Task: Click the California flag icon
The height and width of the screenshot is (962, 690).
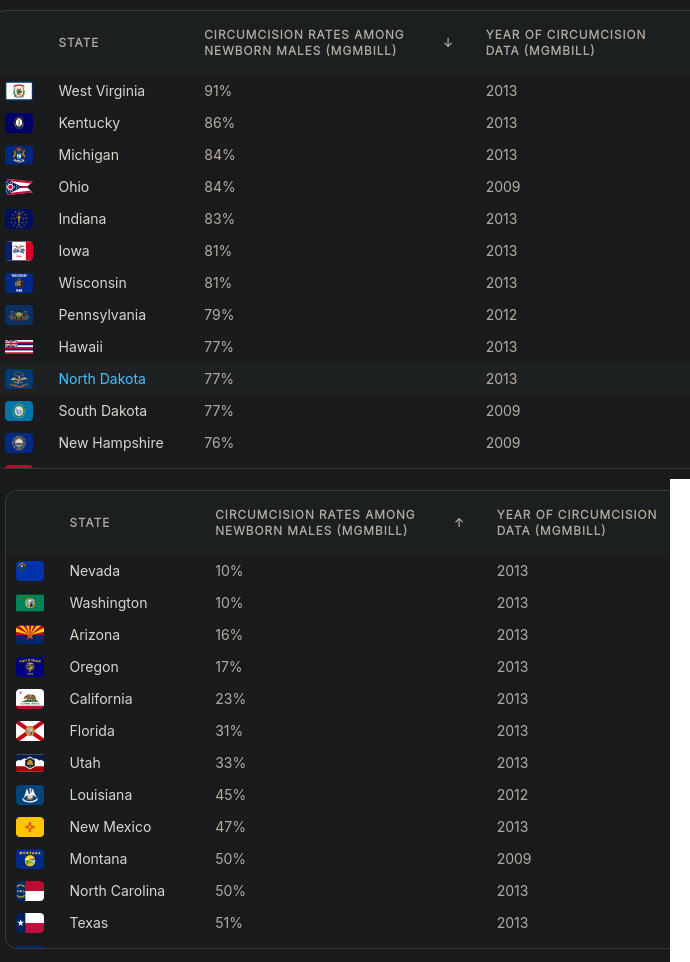Action: pyautogui.click(x=30, y=699)
